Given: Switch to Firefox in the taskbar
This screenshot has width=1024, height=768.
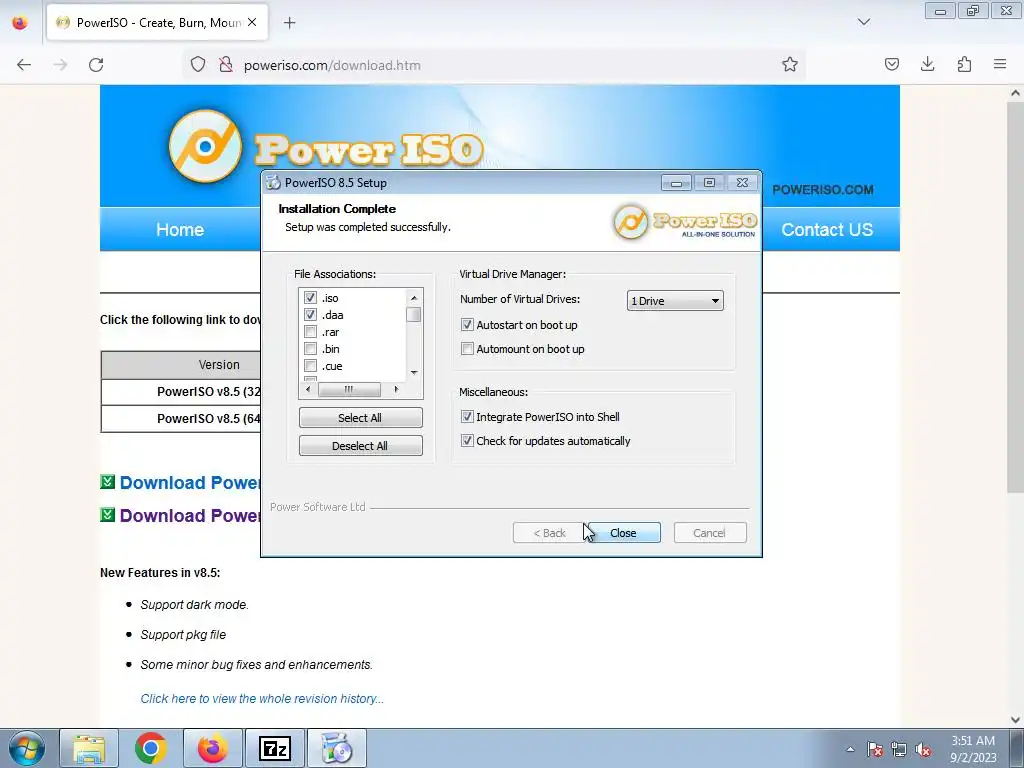Looking at the screenshot, I should [212, 748].
